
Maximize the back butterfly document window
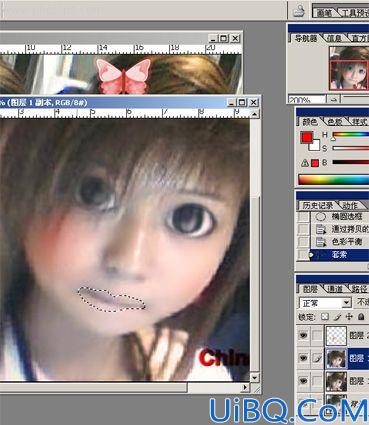[224, 38]
